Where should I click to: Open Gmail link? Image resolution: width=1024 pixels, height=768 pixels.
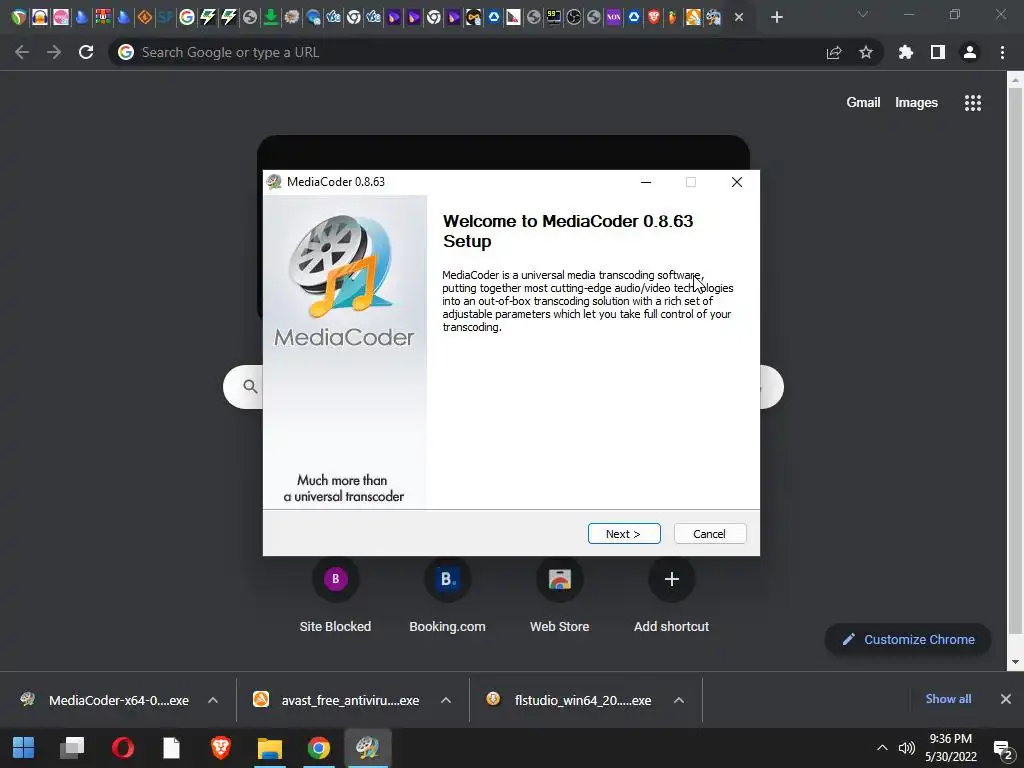coord(863,103)
